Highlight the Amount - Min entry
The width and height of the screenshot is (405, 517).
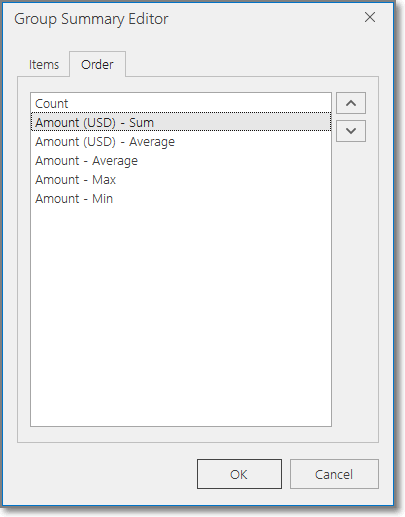(181, 199)
